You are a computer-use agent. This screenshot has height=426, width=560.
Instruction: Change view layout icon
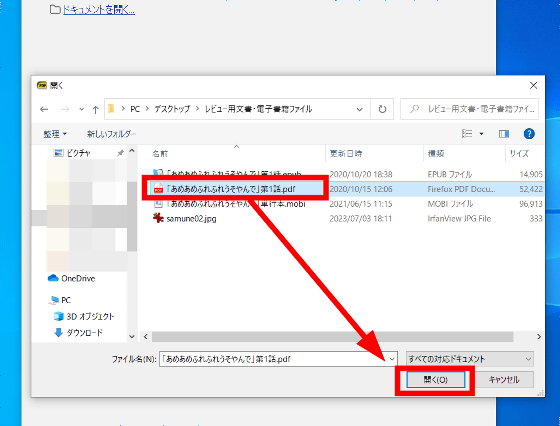tap(467, 134)
